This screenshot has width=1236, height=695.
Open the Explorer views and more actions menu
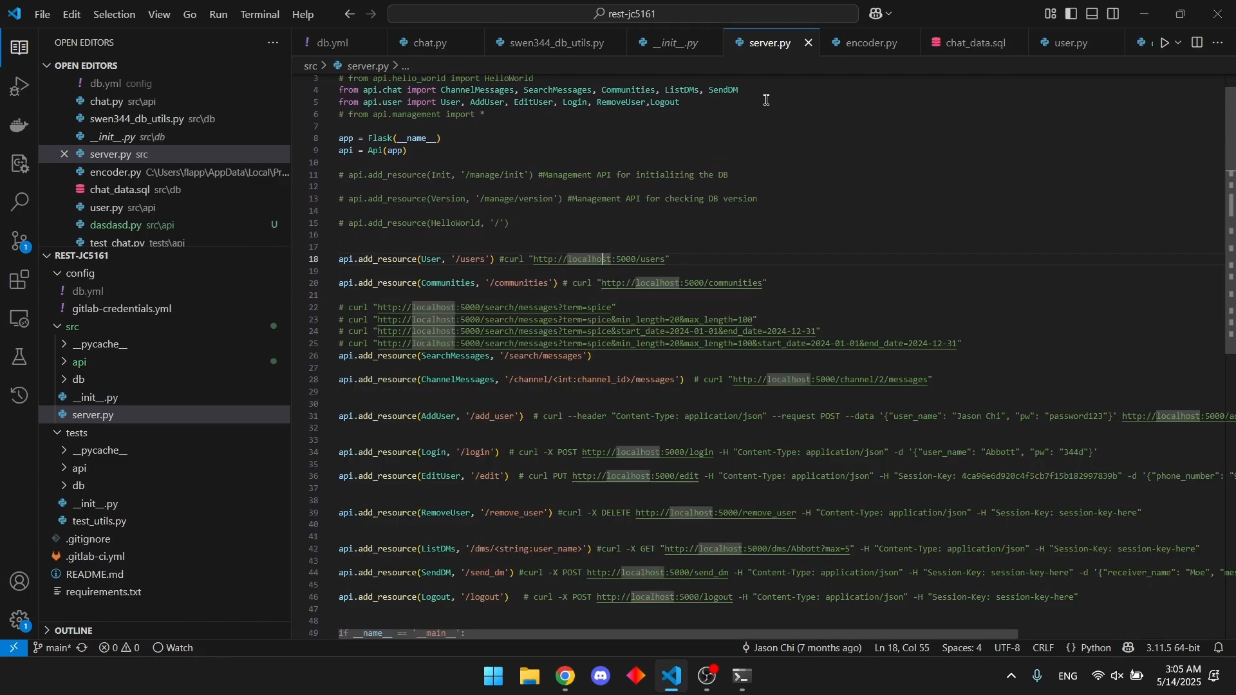pos(273,43)
